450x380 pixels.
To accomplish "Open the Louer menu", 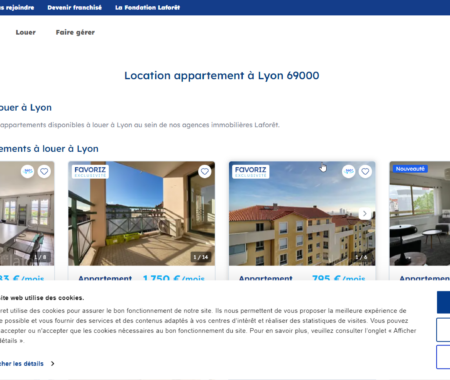I will 26,32.
